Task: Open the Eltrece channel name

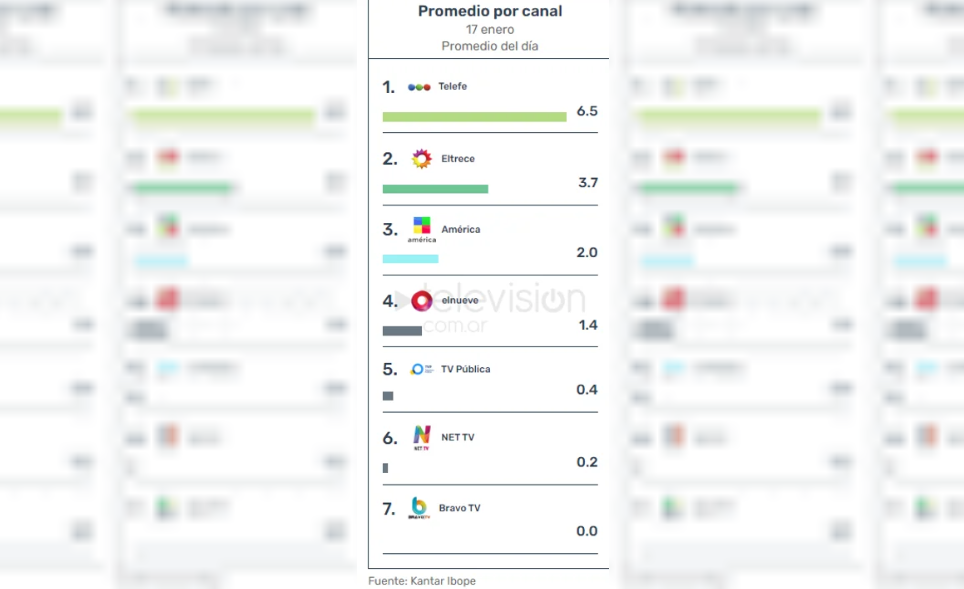Action: 458,159
